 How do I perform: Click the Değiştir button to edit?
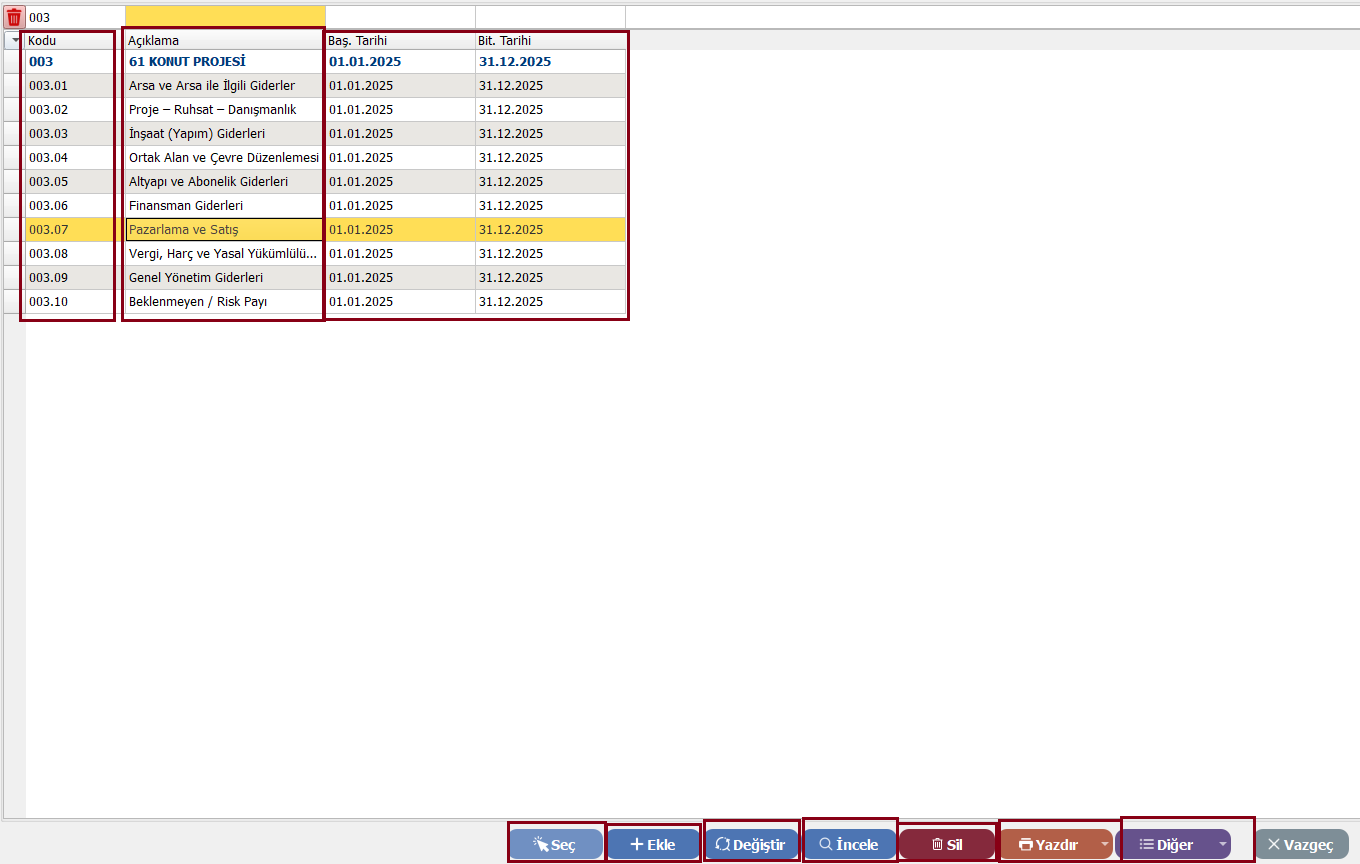pos(751,844)
